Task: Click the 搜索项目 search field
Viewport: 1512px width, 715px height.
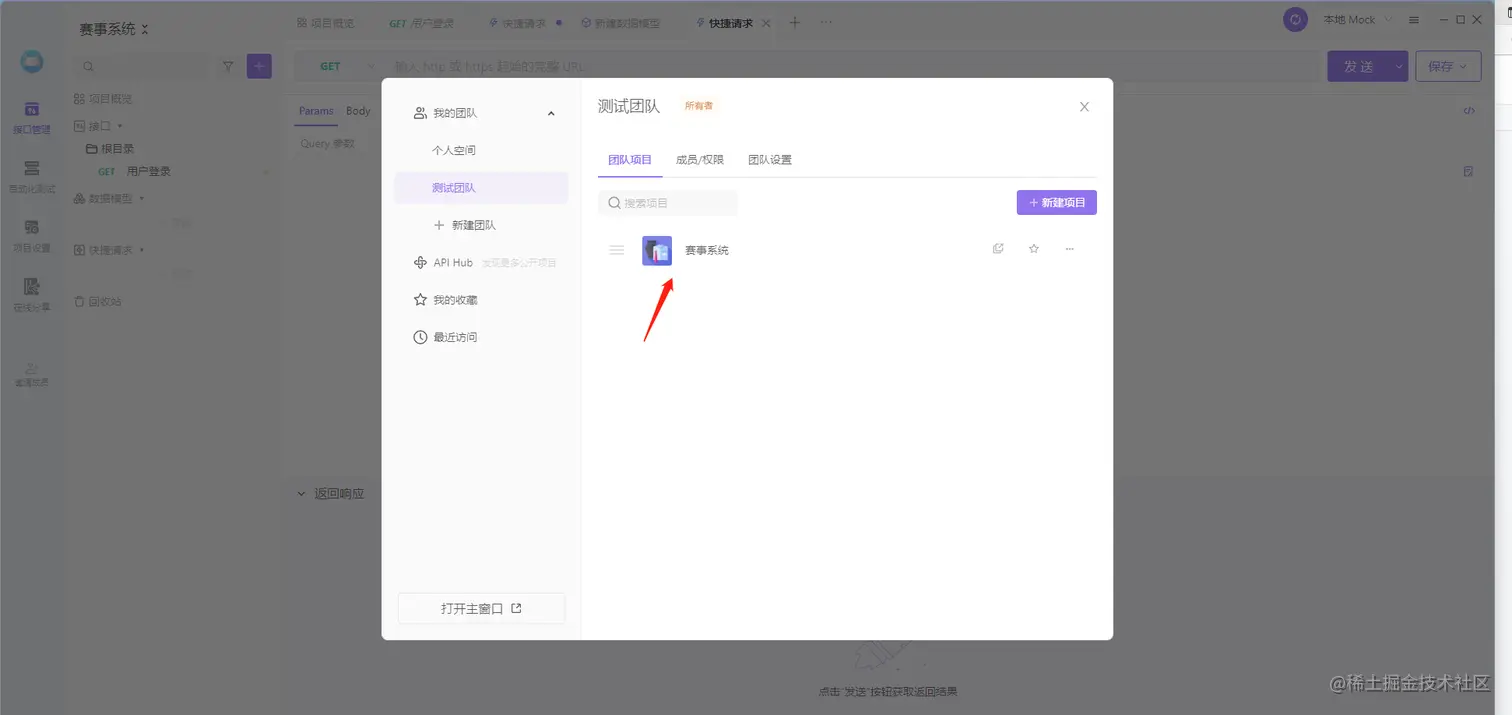Action: pos(668,203)
